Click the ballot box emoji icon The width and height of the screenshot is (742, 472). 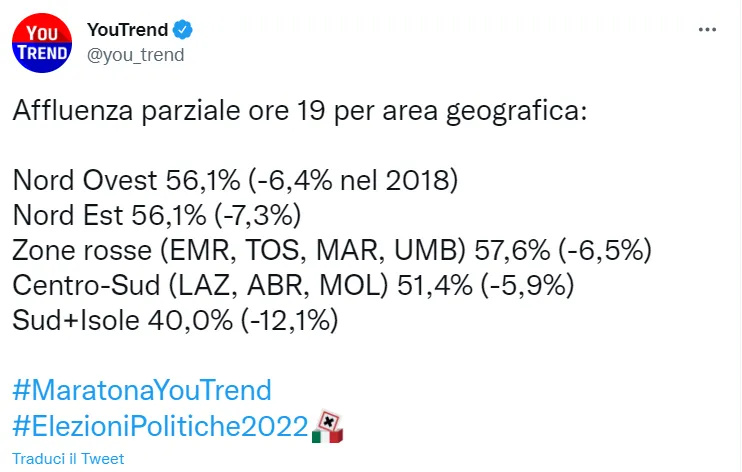(x=327, y=426)
